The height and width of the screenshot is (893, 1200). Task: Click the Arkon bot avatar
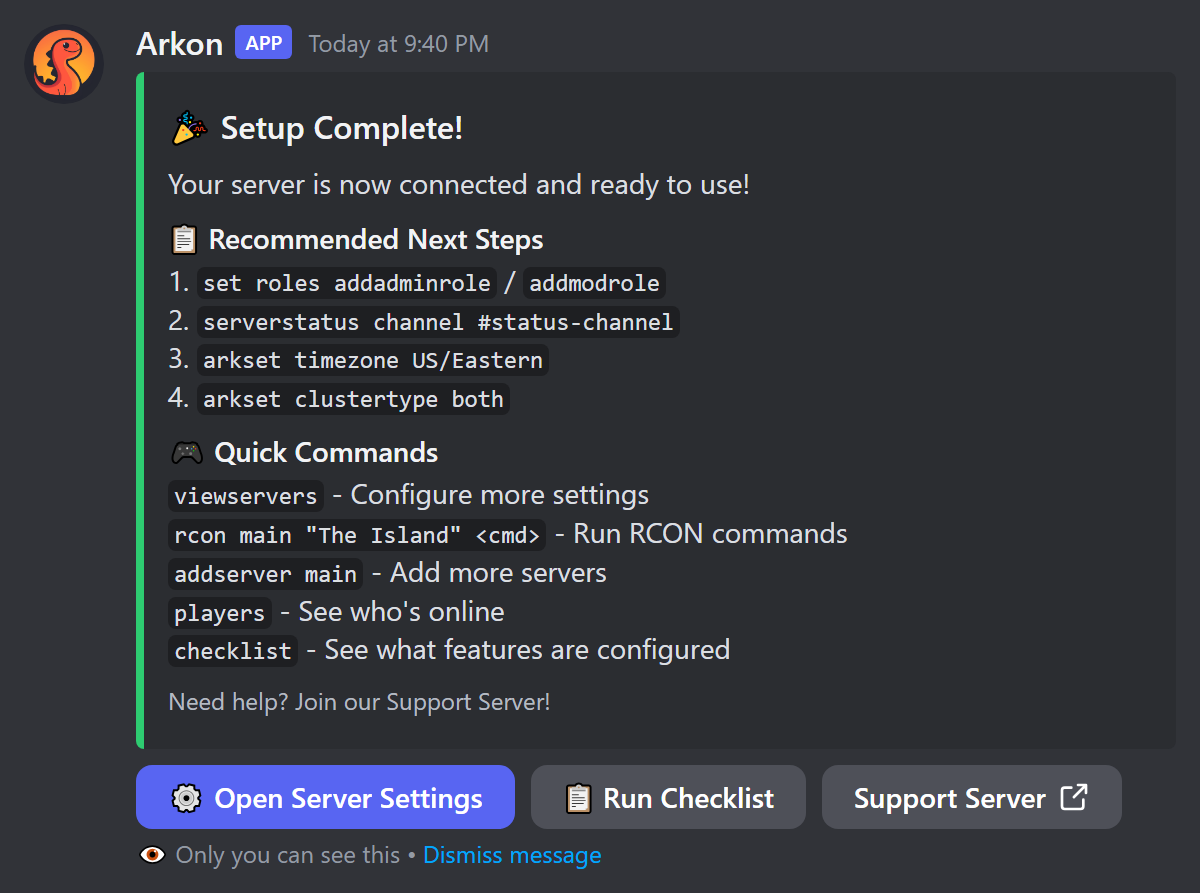(x=64, y=64)
